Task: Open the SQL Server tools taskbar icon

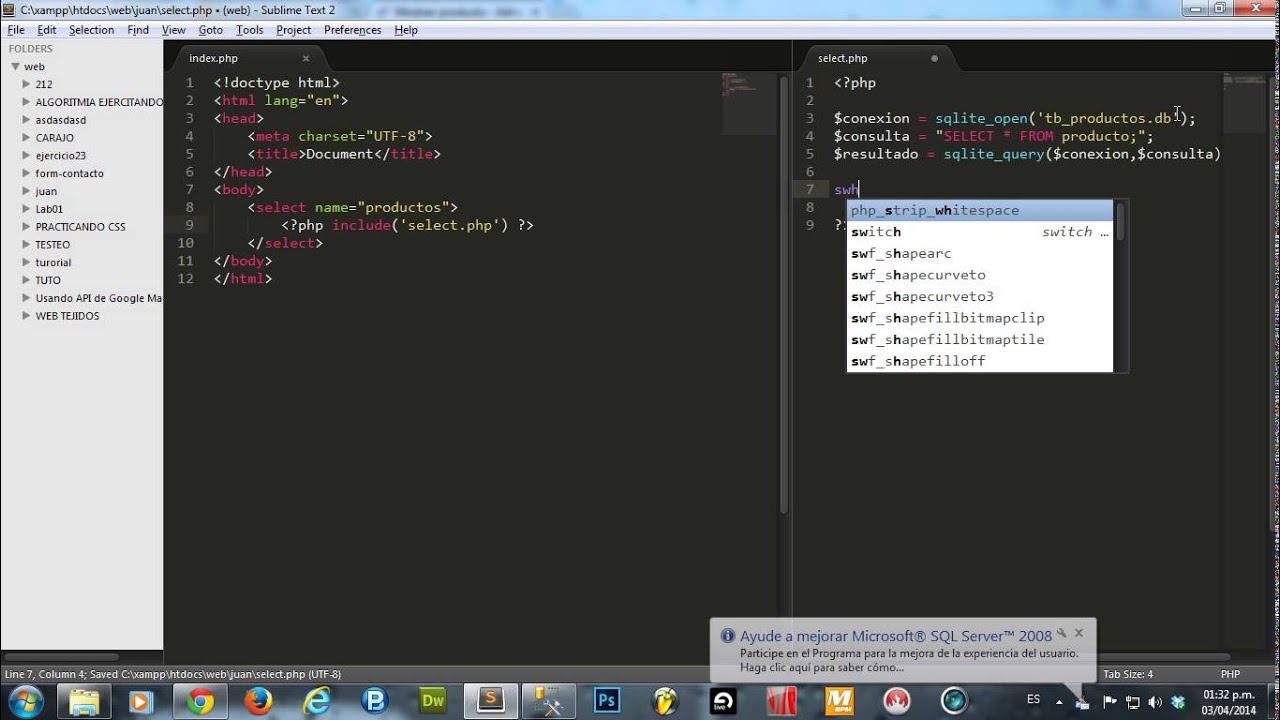Action: [x=548, y=701]
